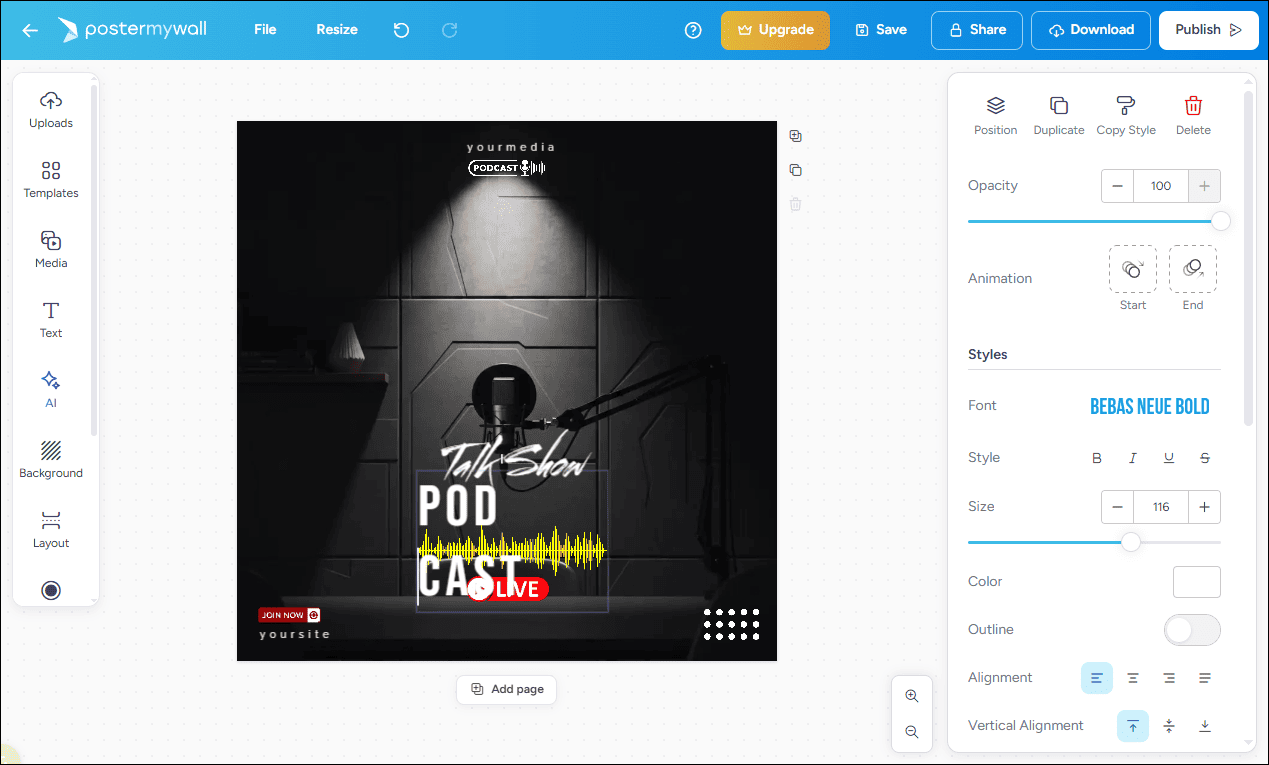Image resolution: width=1269 pixels, height=765 pixels.
Task: Copy Style of the selected text
Action: tap(1125, 114)
